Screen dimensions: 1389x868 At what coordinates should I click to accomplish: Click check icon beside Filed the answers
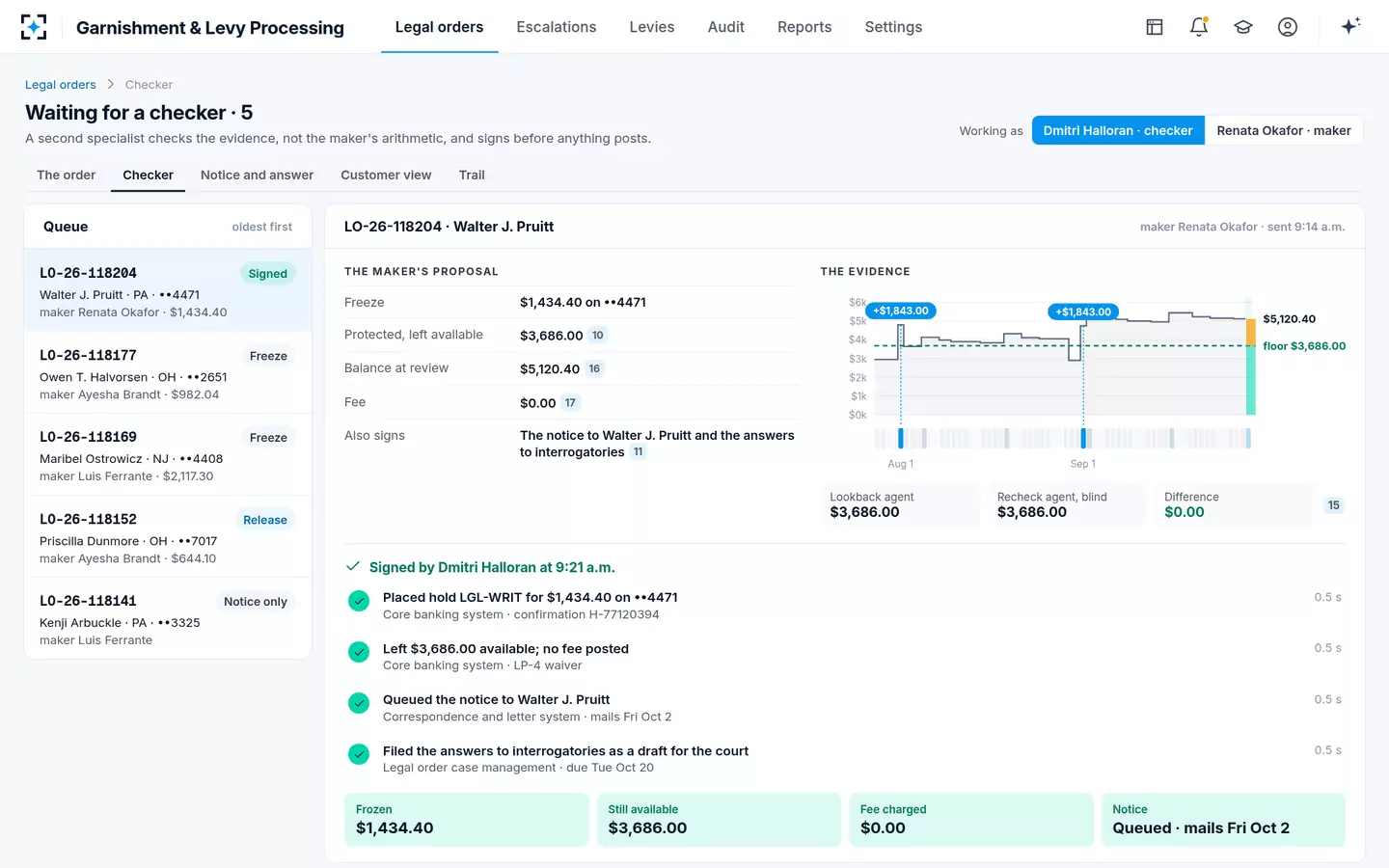pos(359,754)
